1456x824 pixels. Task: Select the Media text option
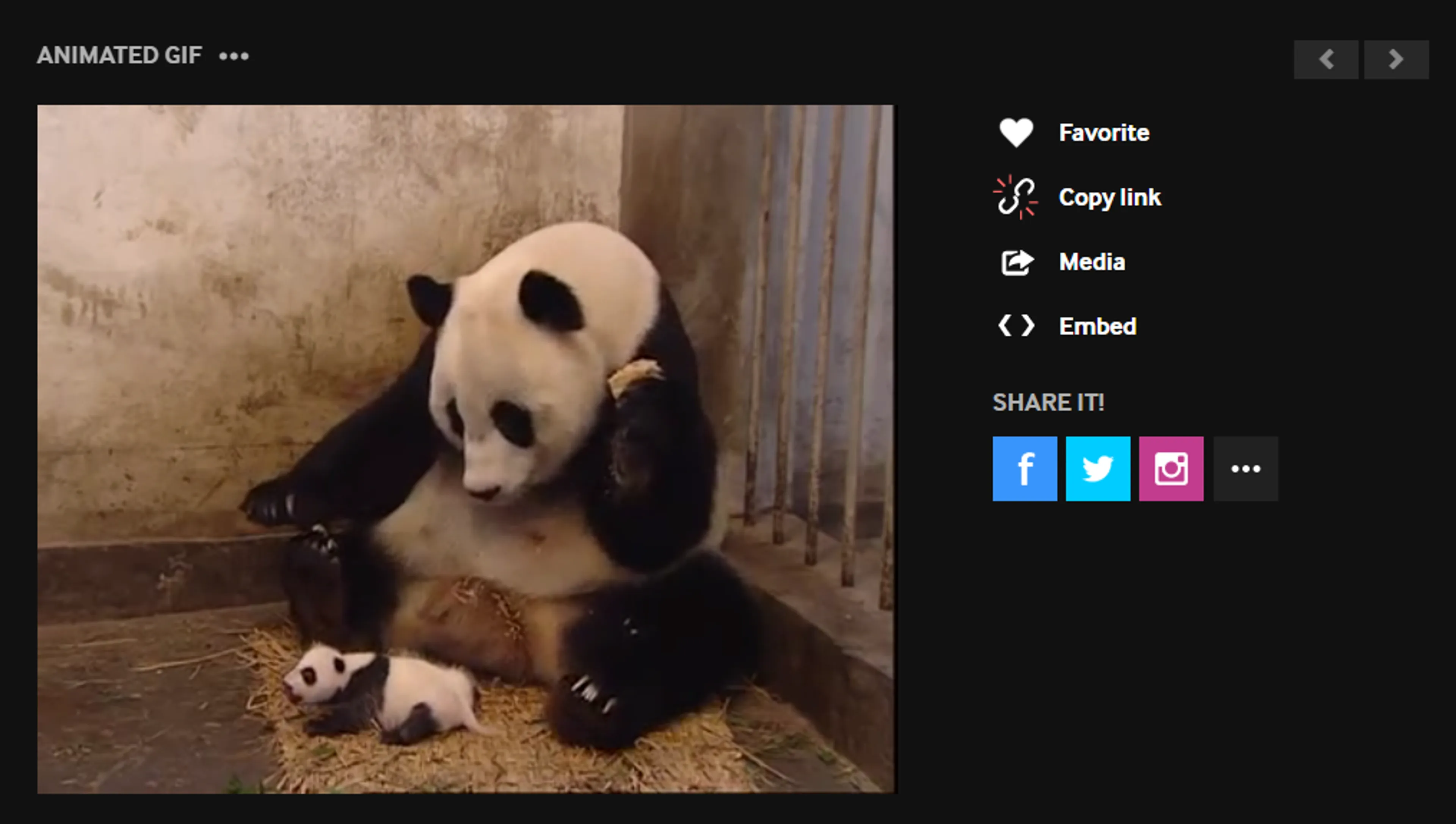[1092, 262]
